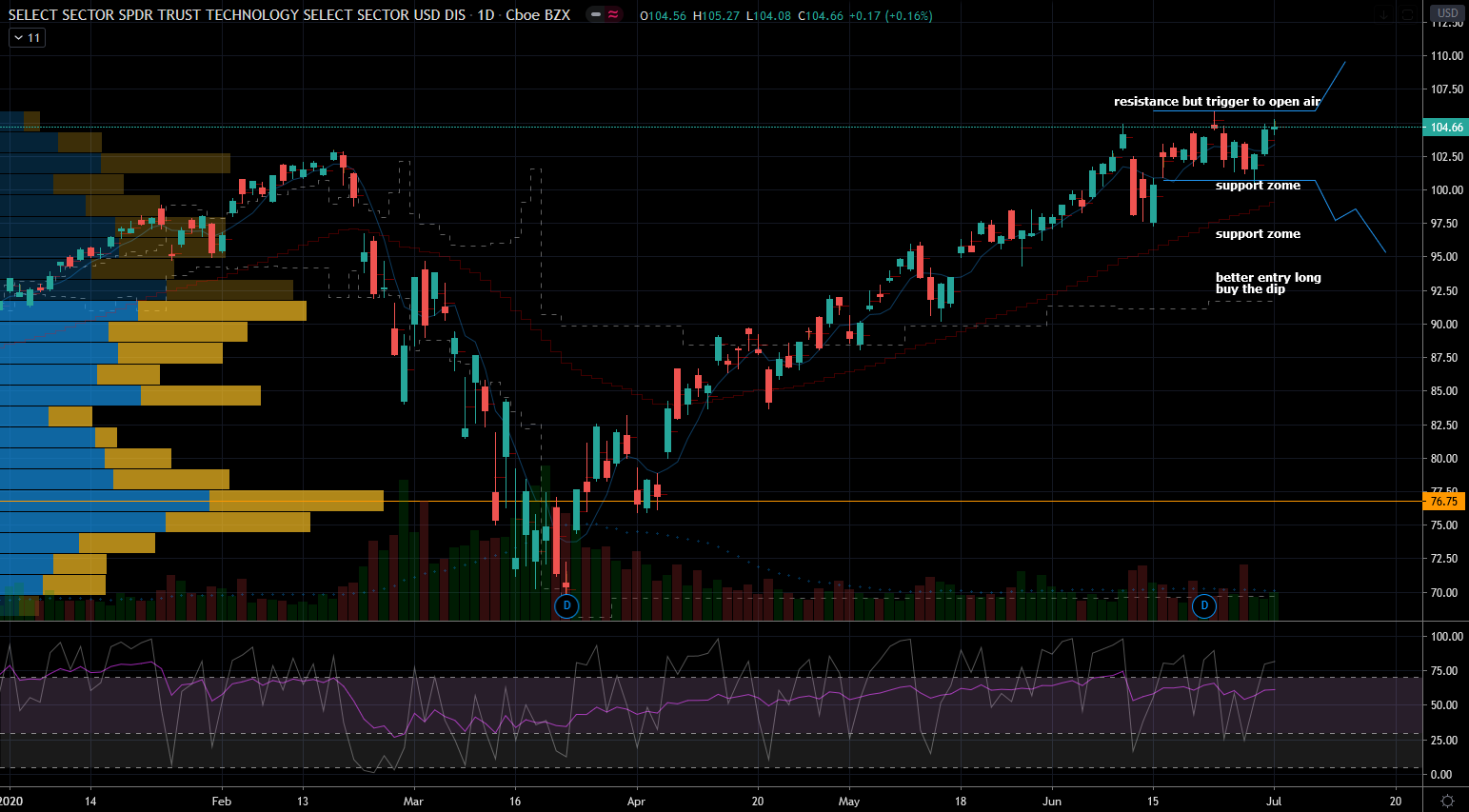The width and height of the screenshot is (1469, 812).
Task: Click the Jun label on time axis
Action: (x=1052, y=802)
